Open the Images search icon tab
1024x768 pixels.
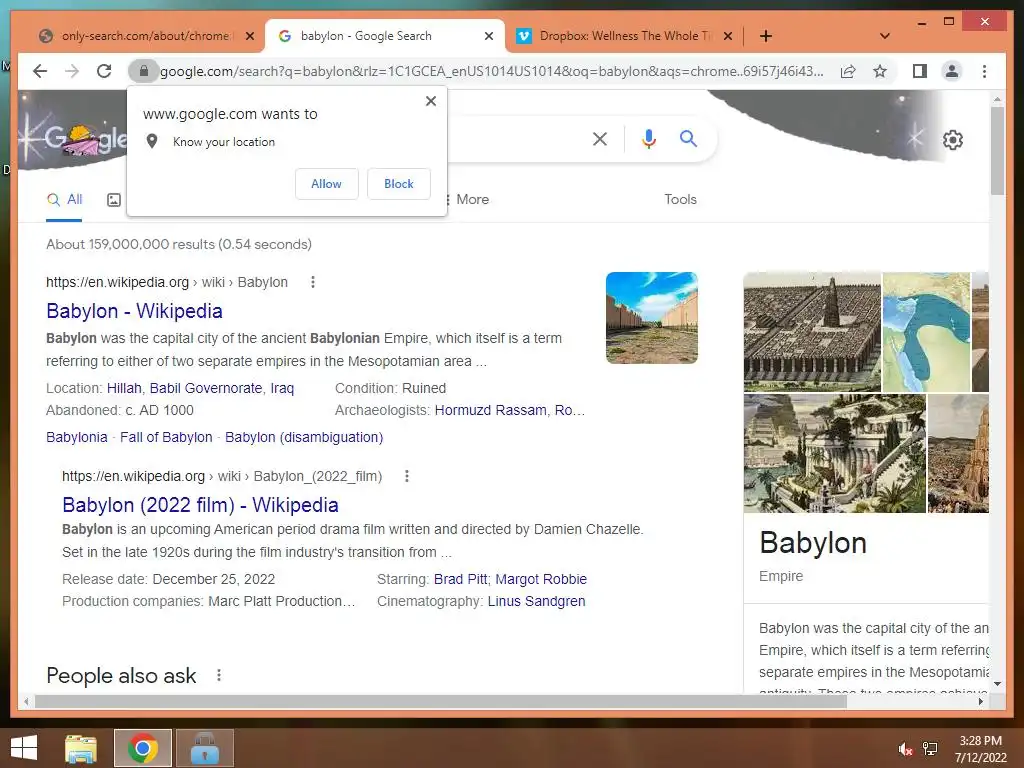[114, 200]
